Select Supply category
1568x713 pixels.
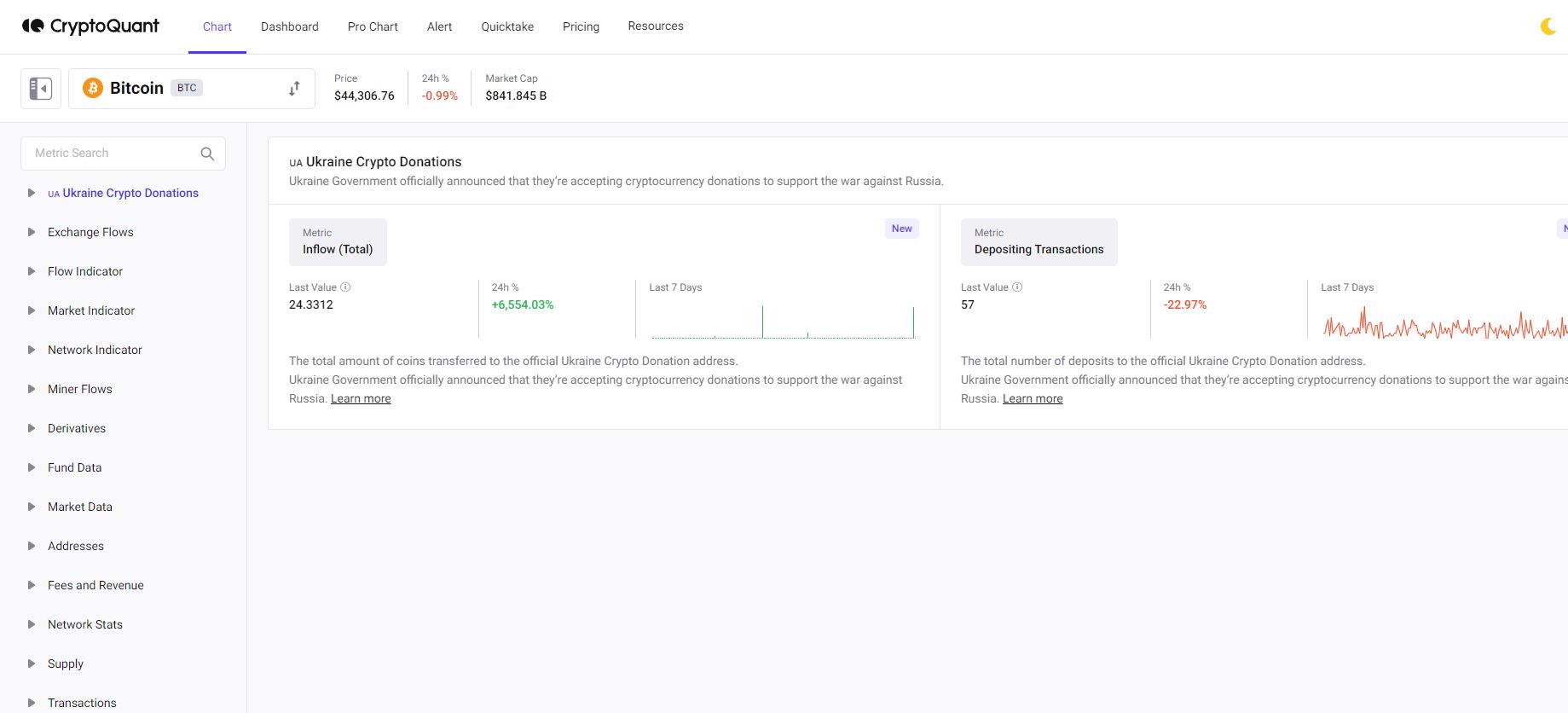(x=66, y=664)
